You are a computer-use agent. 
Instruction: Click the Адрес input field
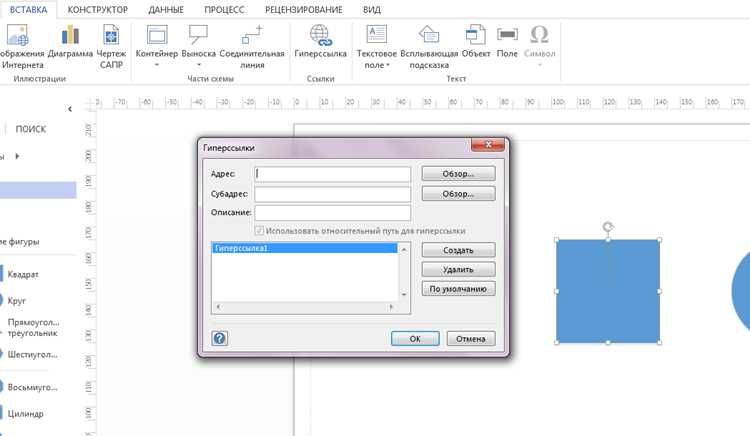pyautogui.click(x=332, y=174)
